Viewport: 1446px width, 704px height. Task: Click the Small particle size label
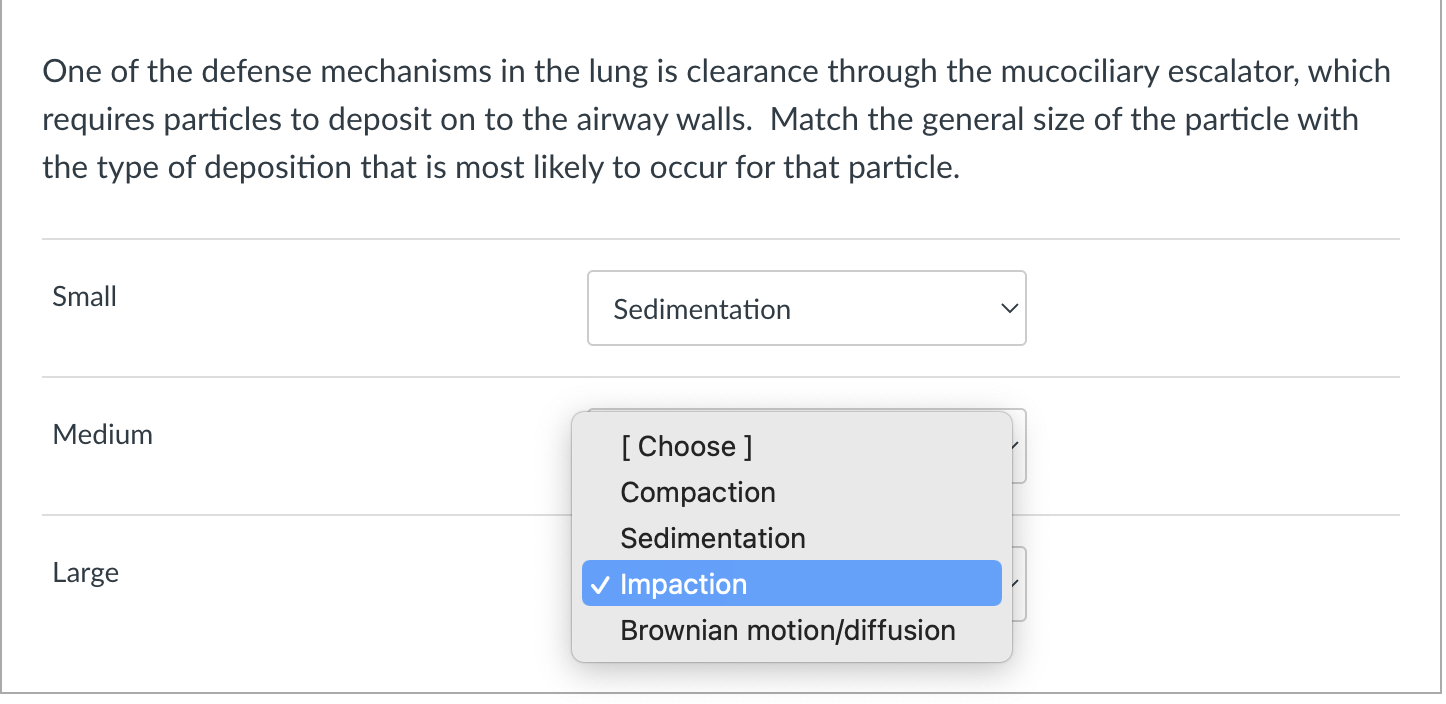[85, 297]
